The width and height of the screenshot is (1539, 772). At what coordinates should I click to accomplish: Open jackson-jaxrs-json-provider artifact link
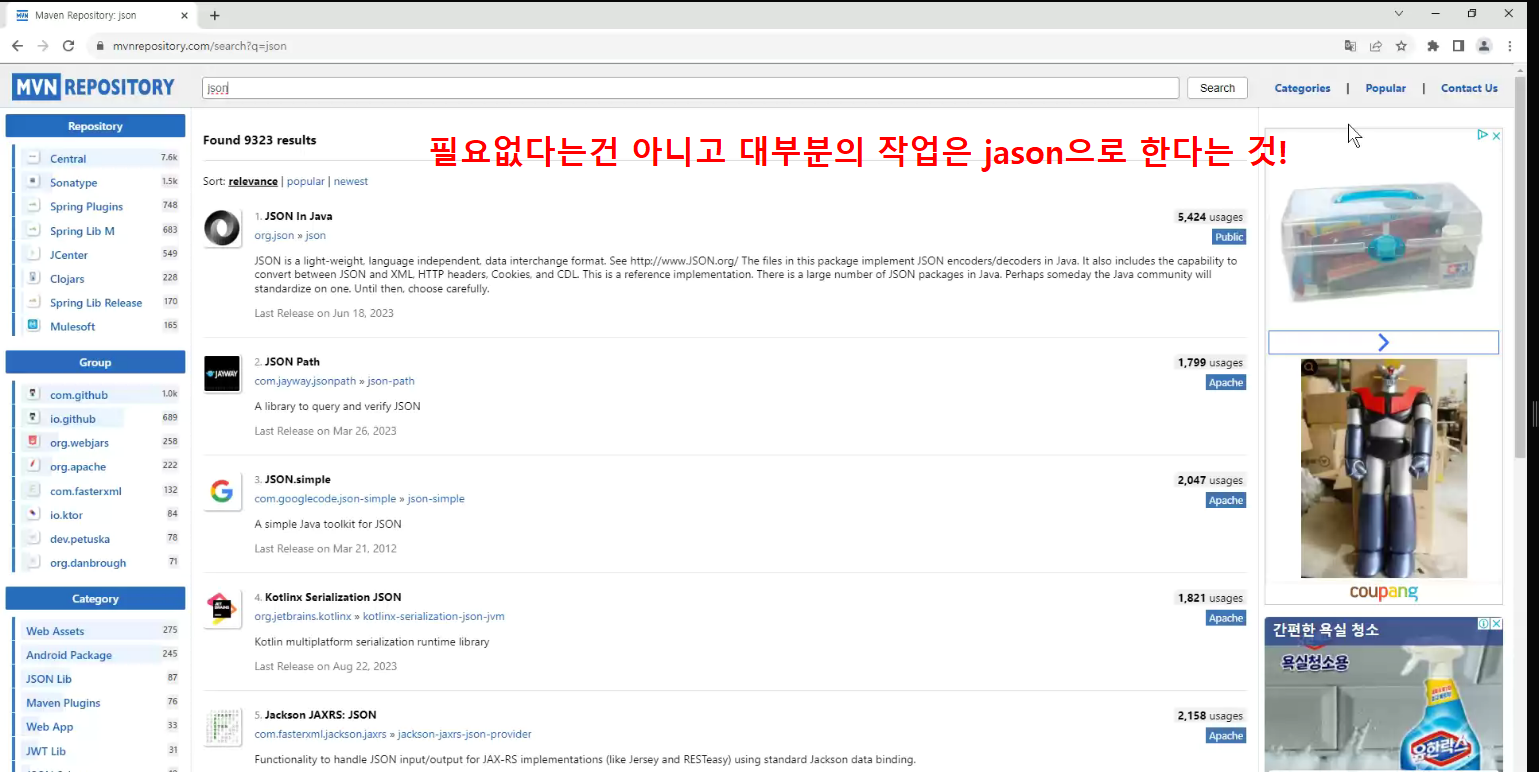(465, 734)
